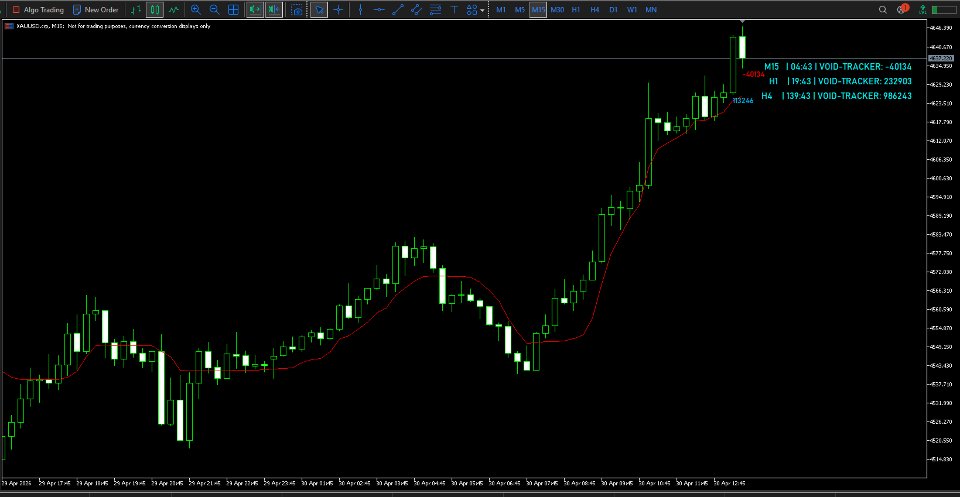This screenshot has height=497, width=960.
Task: Click the chart shift triangle marker above last candle
Action: (x=742, y=22)
